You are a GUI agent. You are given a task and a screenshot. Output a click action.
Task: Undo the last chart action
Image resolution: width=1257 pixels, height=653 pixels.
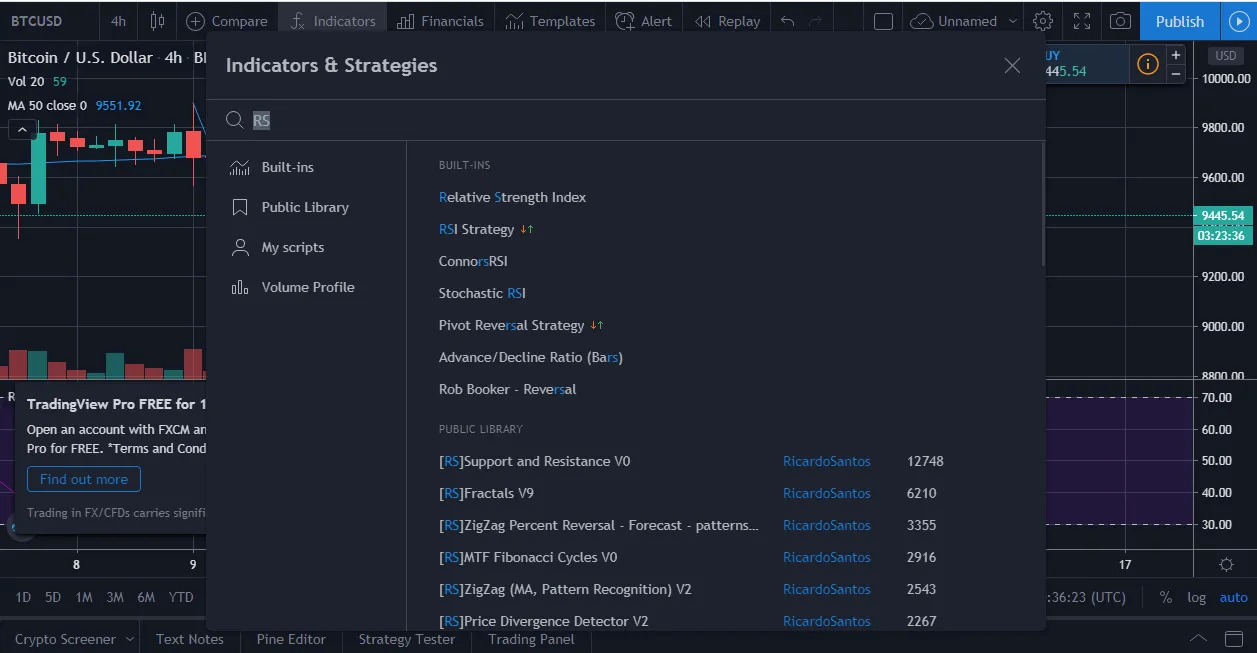point(788,21)
